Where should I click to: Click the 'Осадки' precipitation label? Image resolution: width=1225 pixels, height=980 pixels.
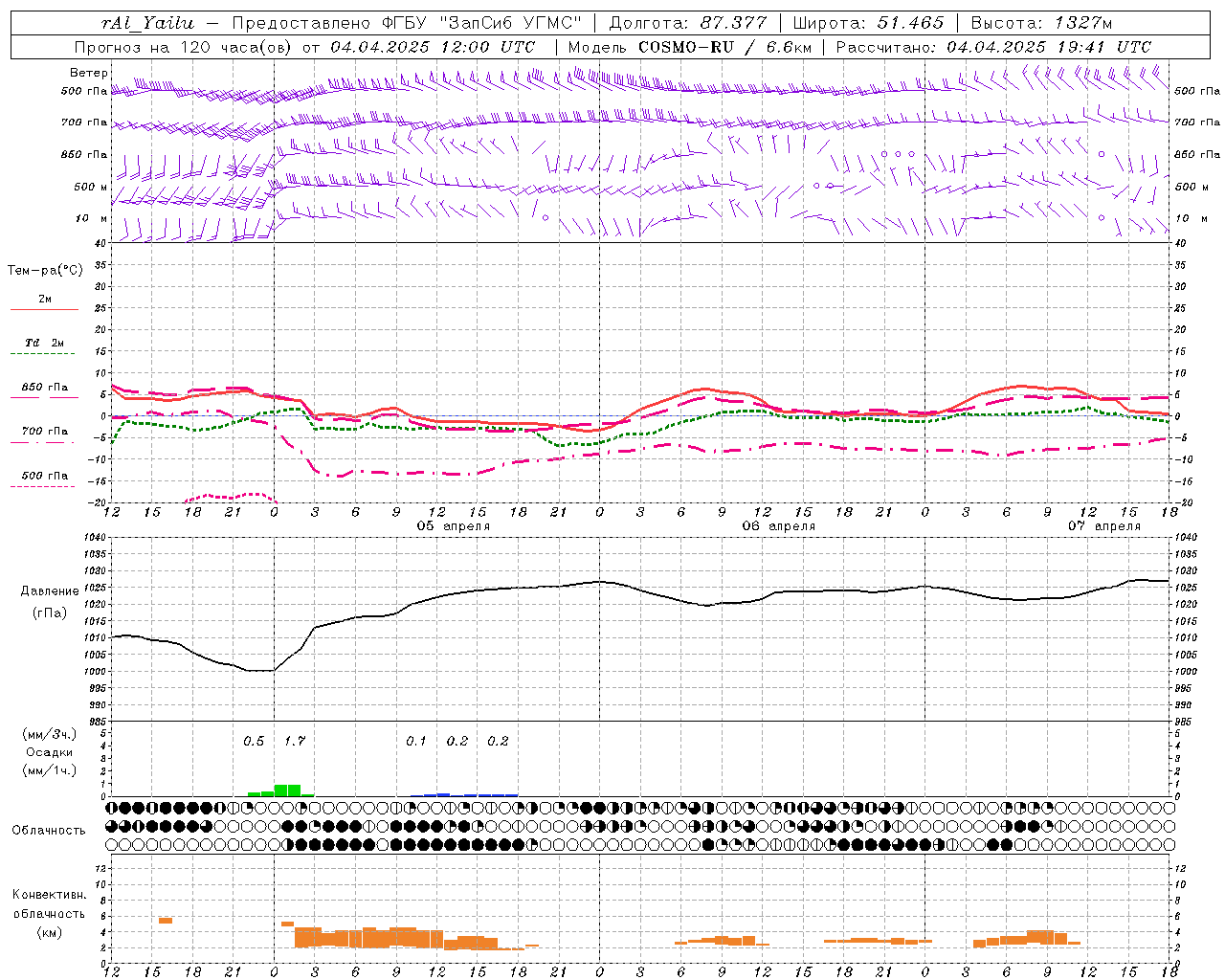[50, 752]
